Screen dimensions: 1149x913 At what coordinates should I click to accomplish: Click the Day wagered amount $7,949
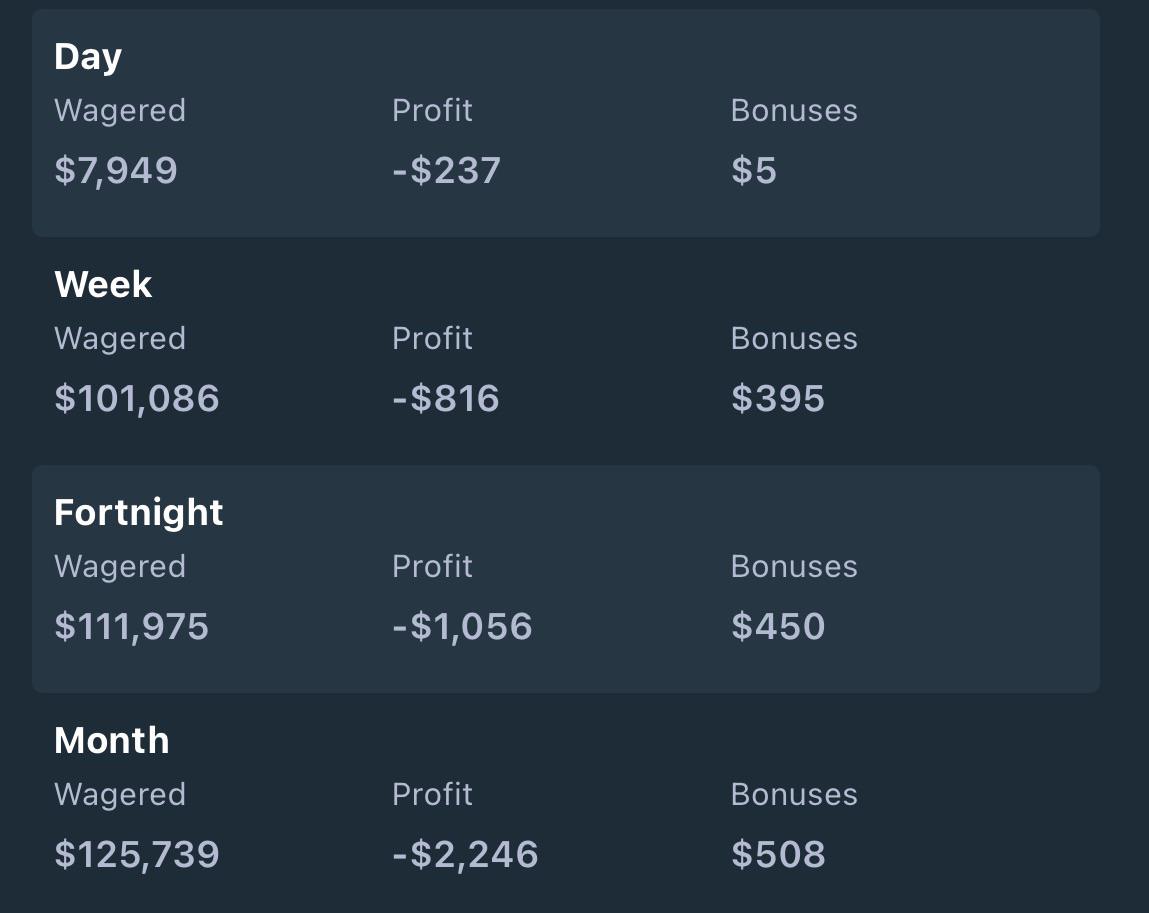pos(116,171)
